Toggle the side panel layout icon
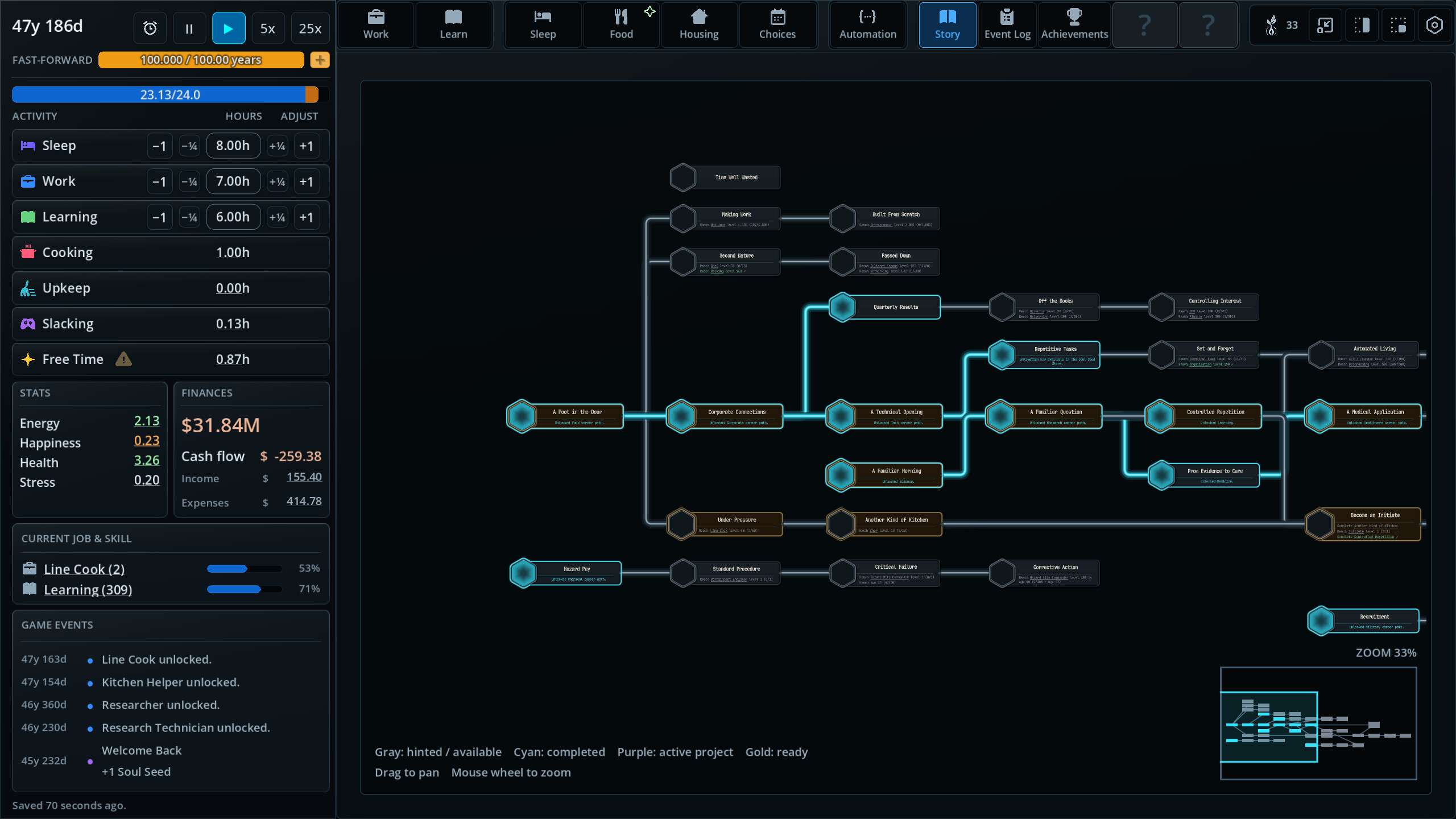1456x819 pixels. [x=1362, y=25]
